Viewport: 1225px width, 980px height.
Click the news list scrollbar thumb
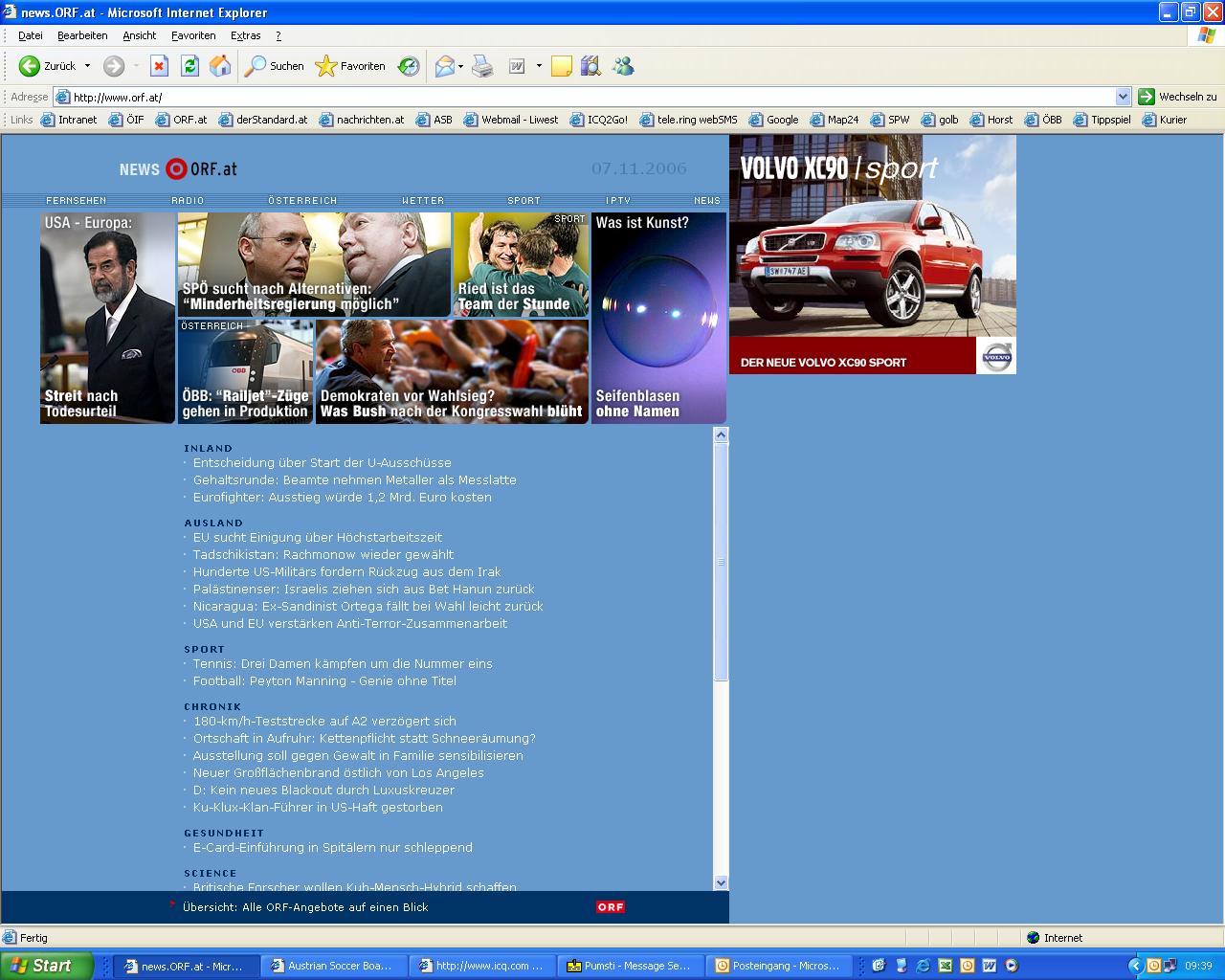(722, 562)
